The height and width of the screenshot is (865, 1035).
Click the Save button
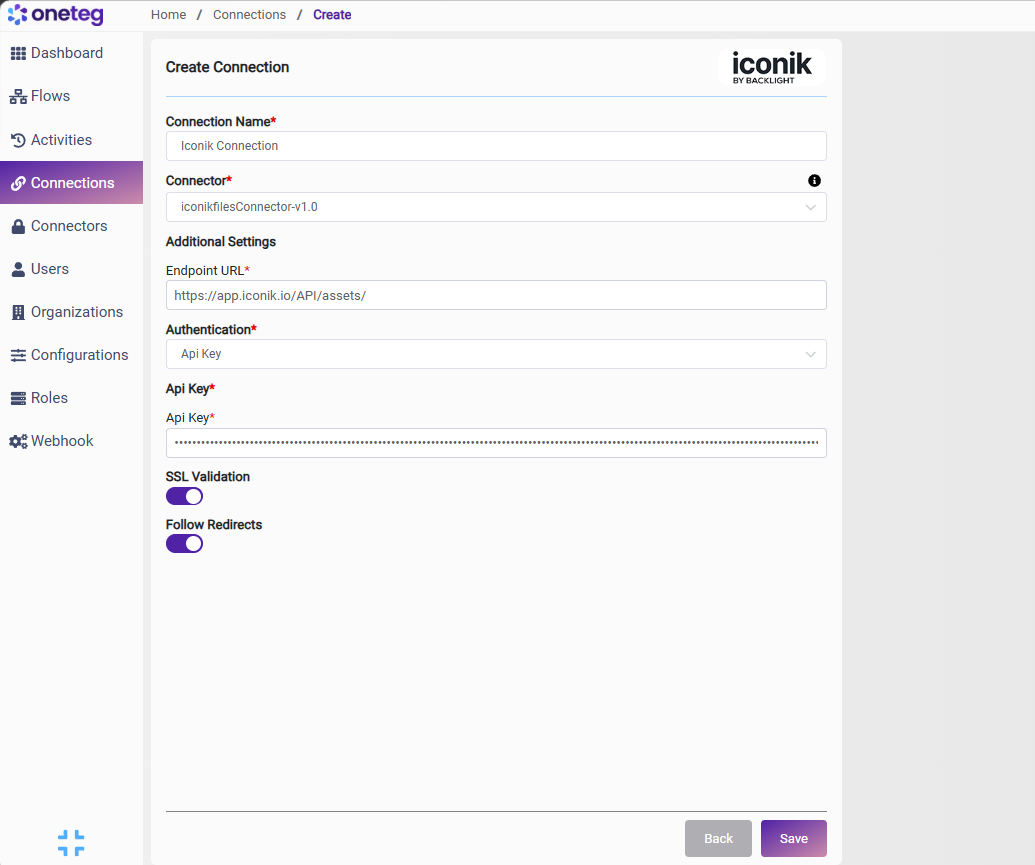tap(793, 839)
